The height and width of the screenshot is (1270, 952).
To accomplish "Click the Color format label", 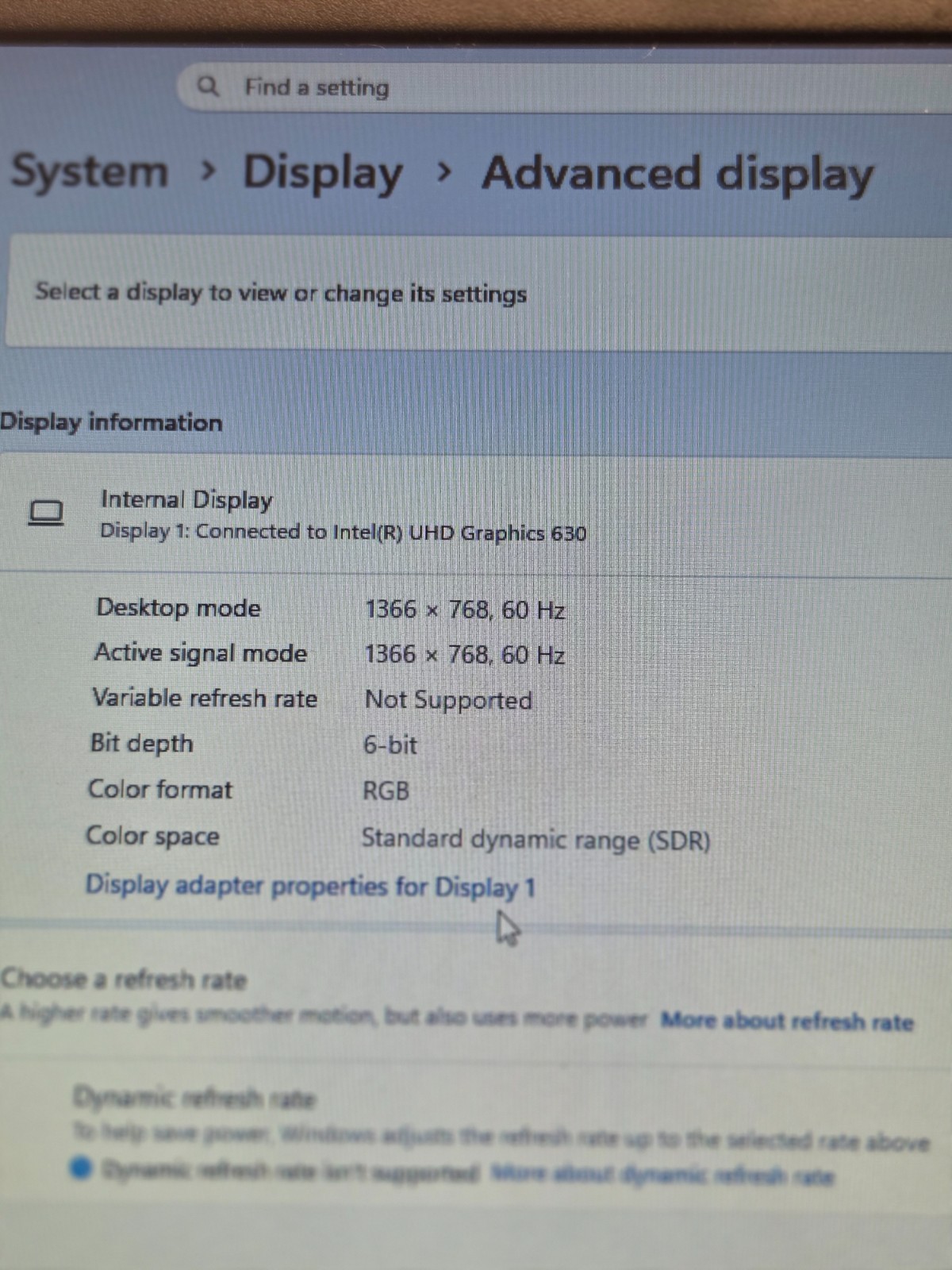I will (160, 789).
